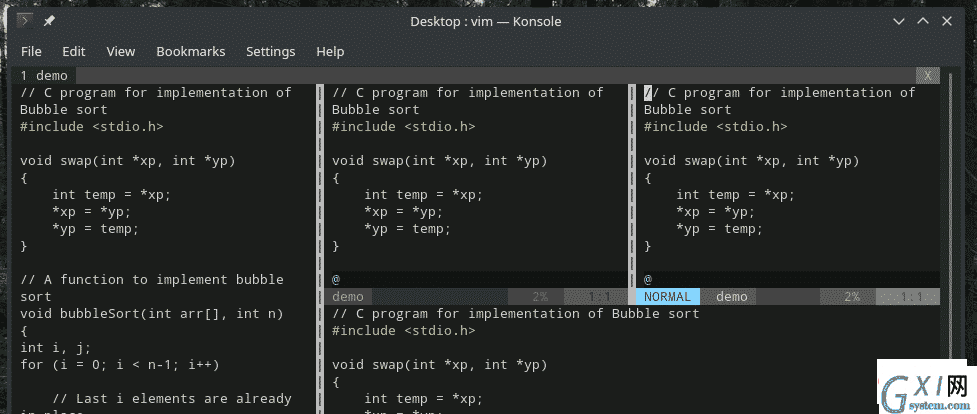This screenshot has height=414, width=977.
Task: Click the Konsole vertical scrollbar
Action: (x=951, y=243)
